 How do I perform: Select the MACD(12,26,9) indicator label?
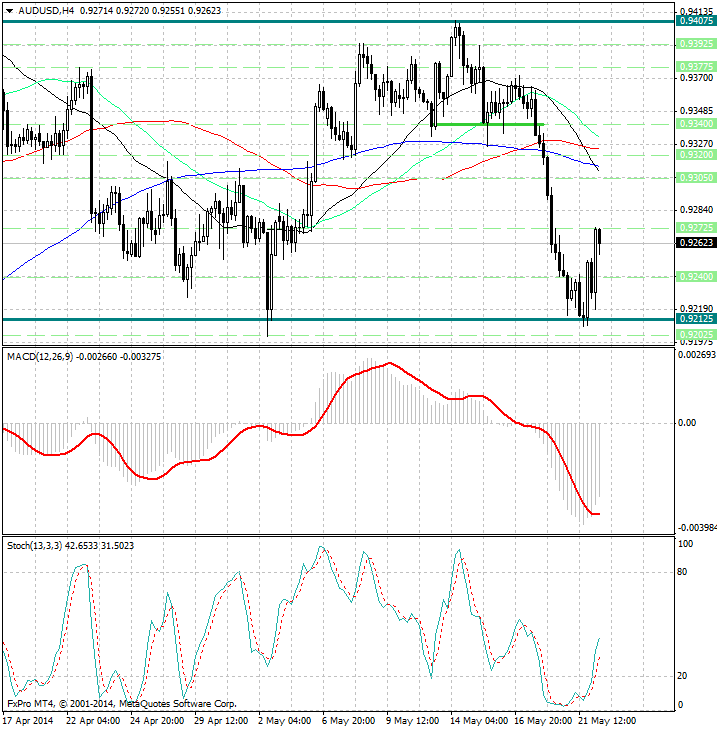click(40, 357)
